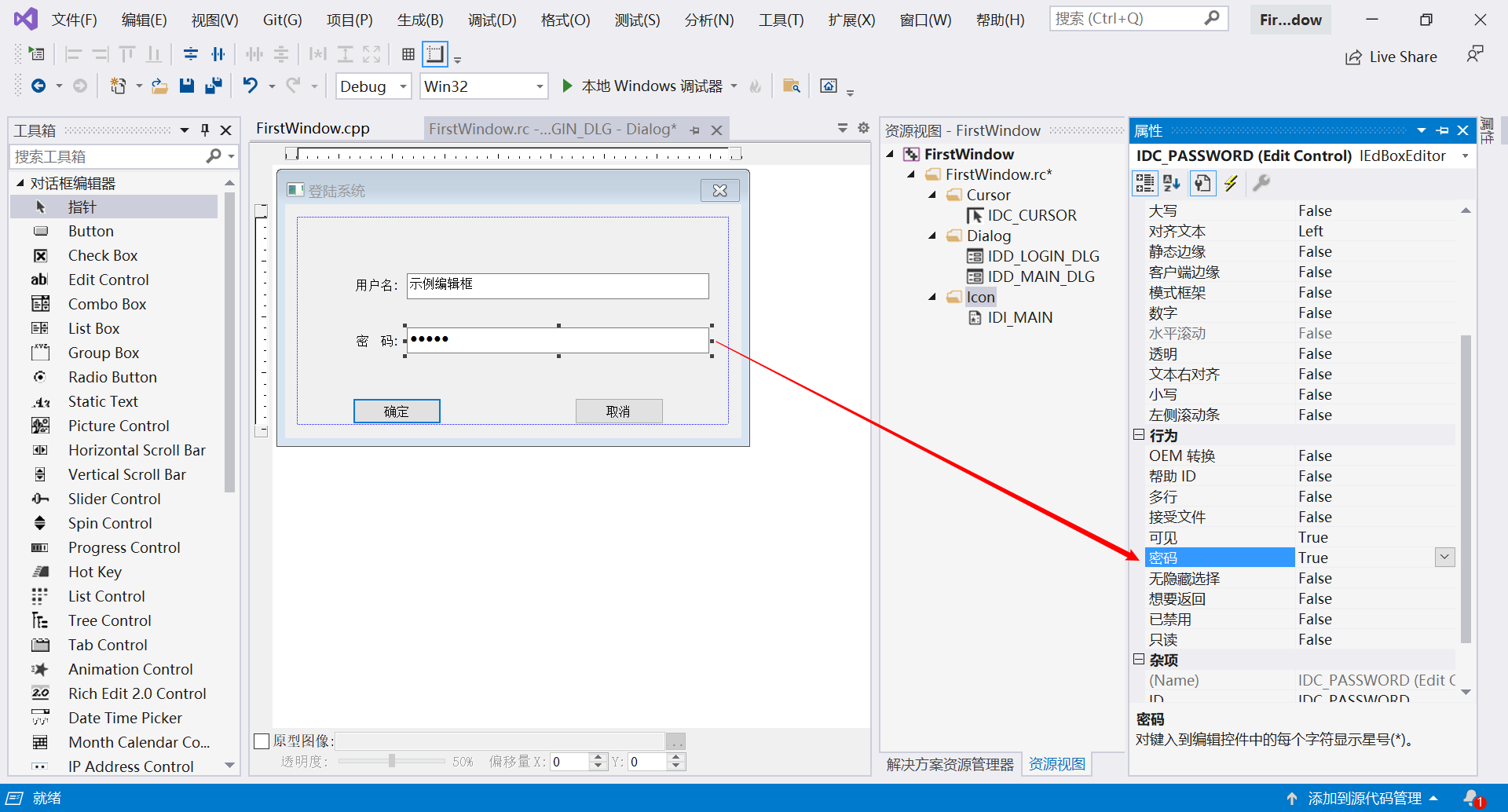
Task: Open the 格式(O) menu
Action: point(565,20)
